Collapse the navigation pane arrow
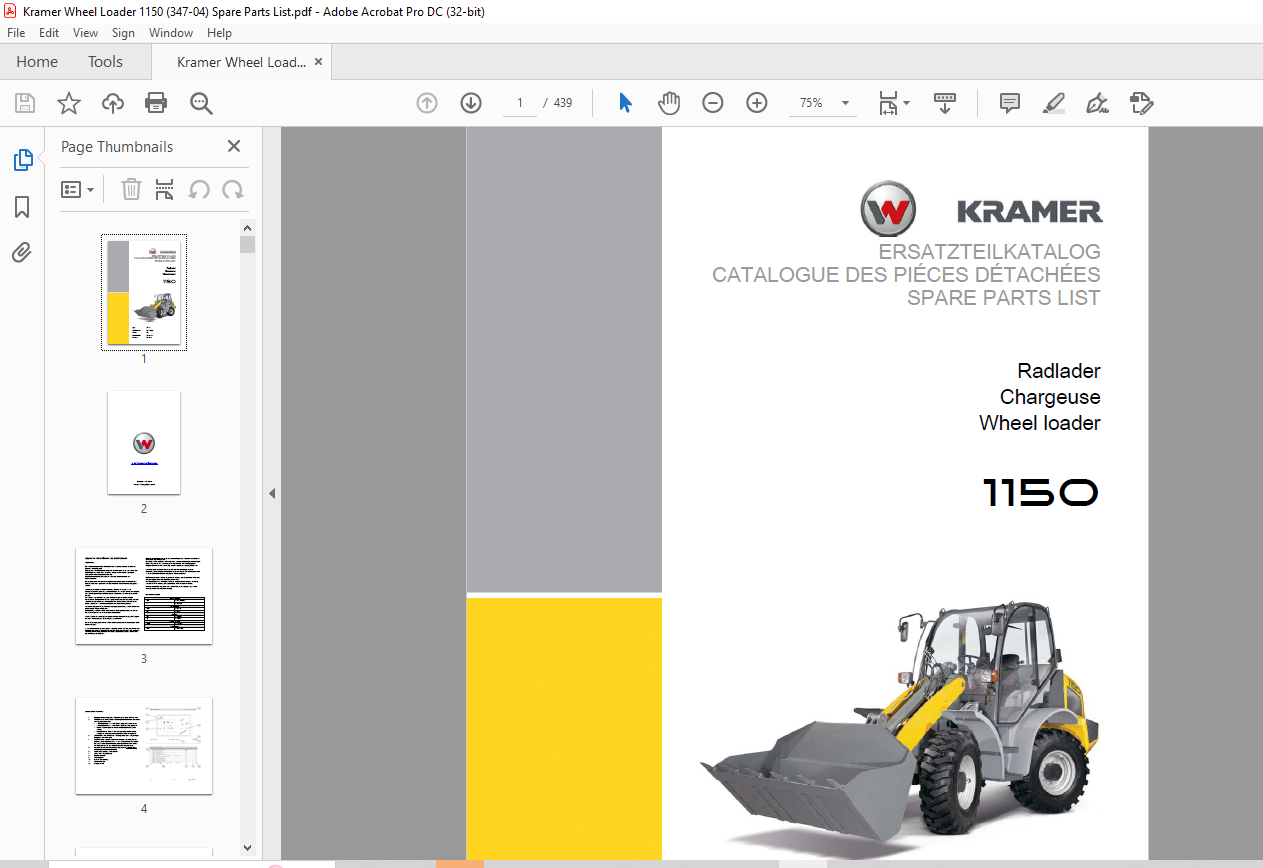 click(272, 493)
